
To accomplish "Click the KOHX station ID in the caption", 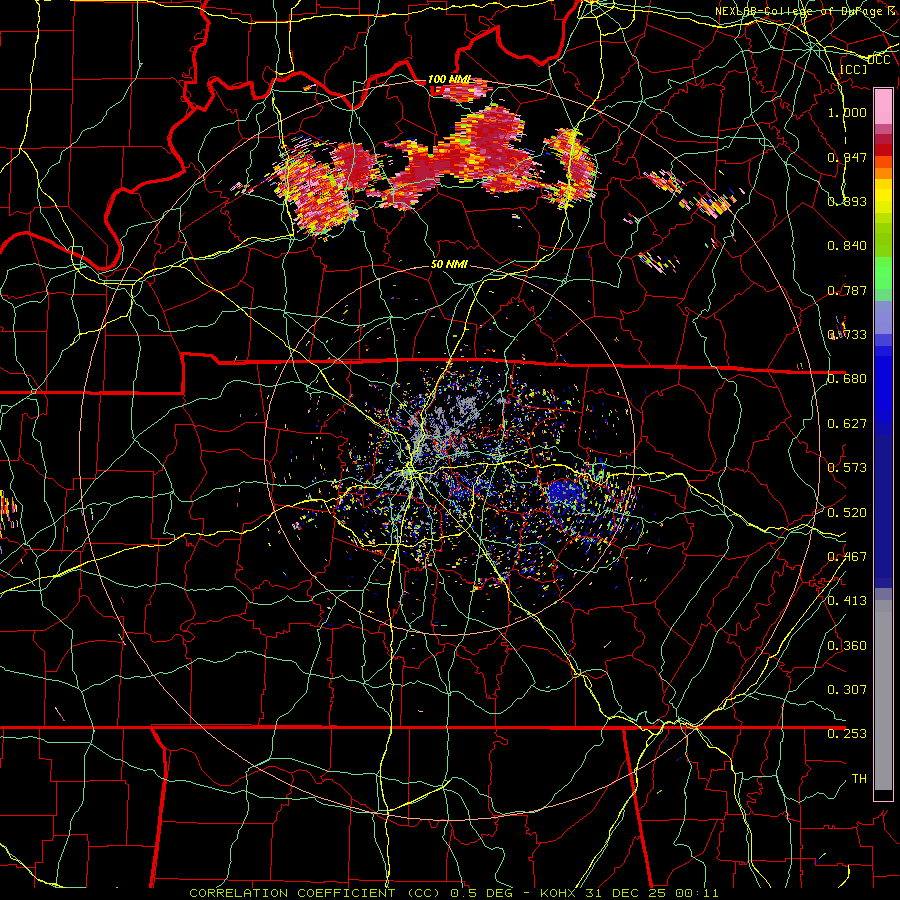I will coord(557,893).
